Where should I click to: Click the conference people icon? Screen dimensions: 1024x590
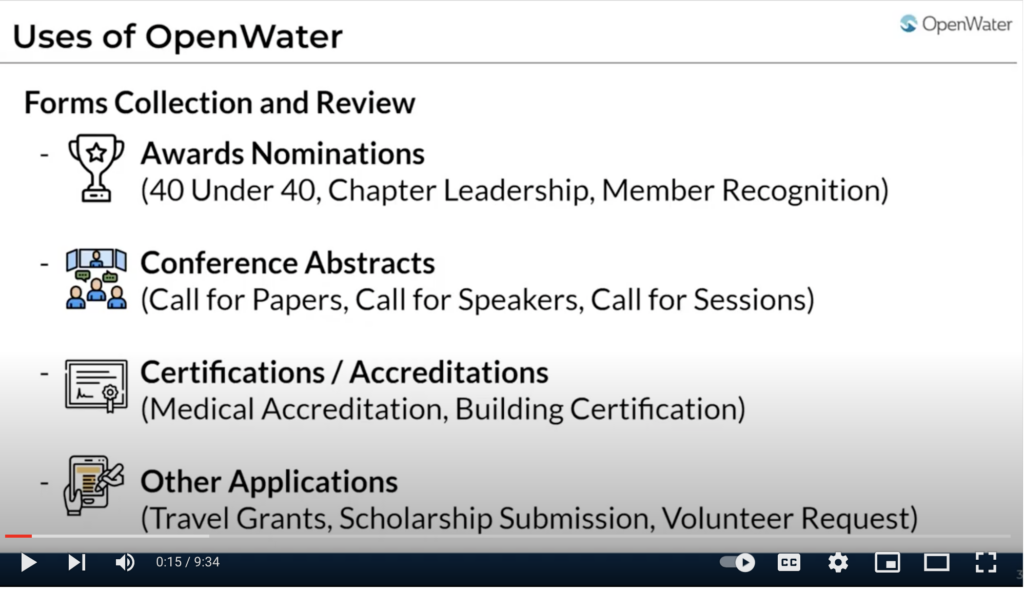click(96, 279)
